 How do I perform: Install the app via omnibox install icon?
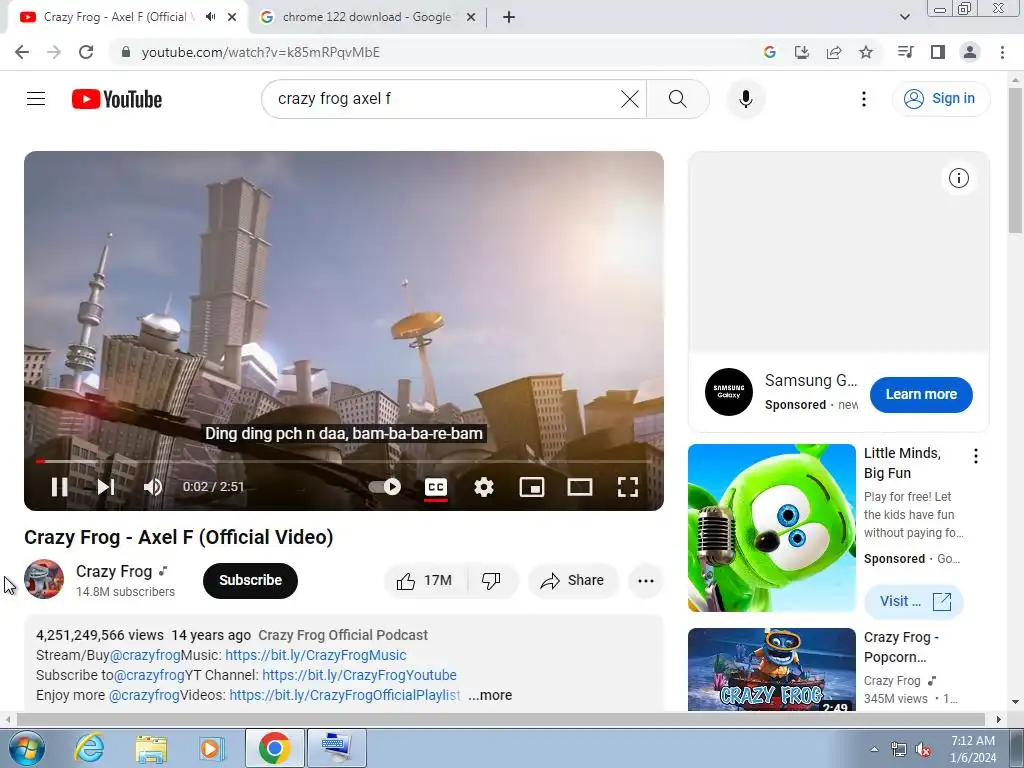tap(801, 52)
